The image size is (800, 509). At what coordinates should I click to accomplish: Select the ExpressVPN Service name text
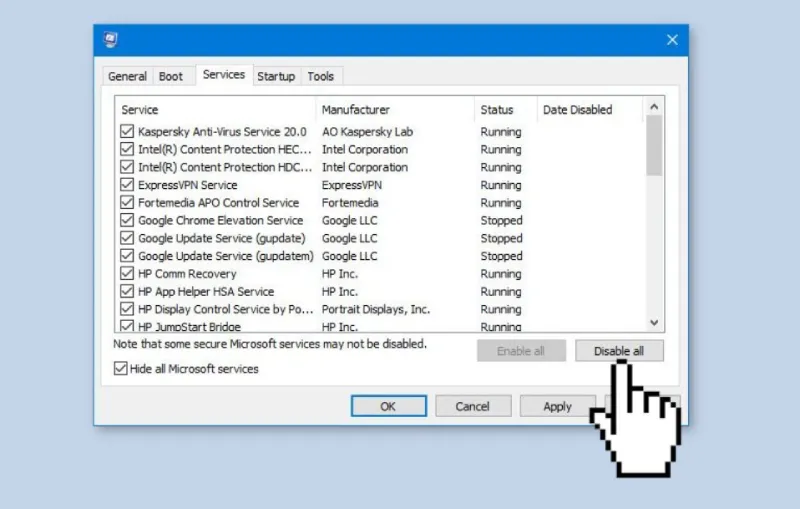click(x=188, y=185)
